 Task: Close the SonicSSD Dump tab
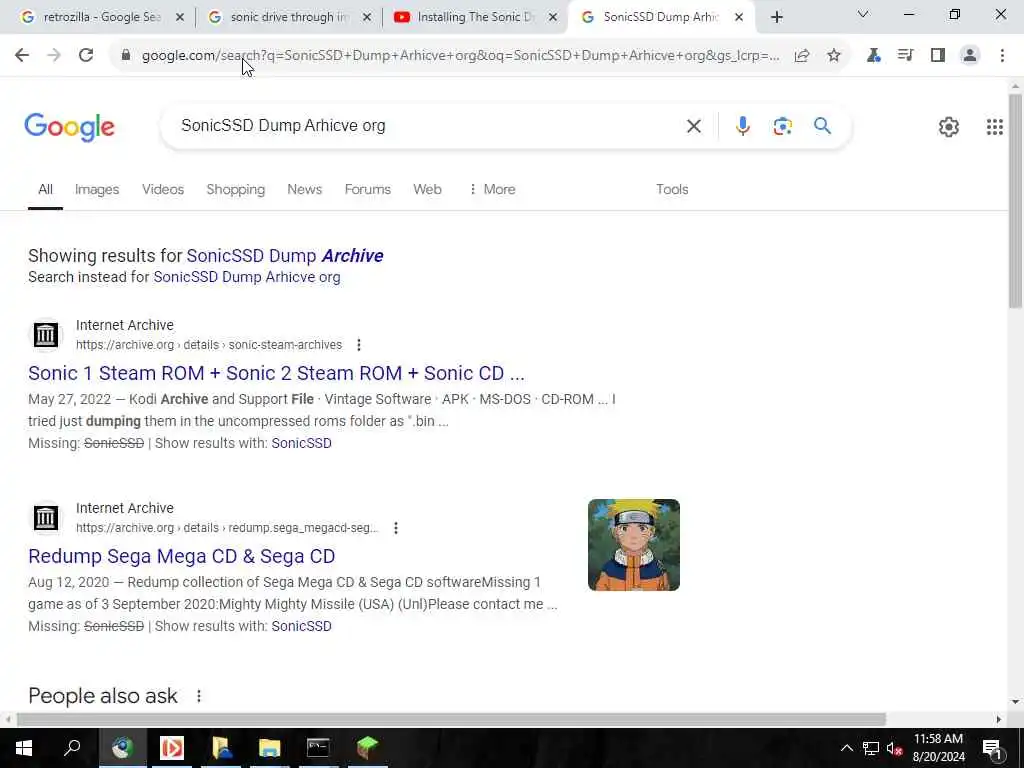(x=739, y=18)
